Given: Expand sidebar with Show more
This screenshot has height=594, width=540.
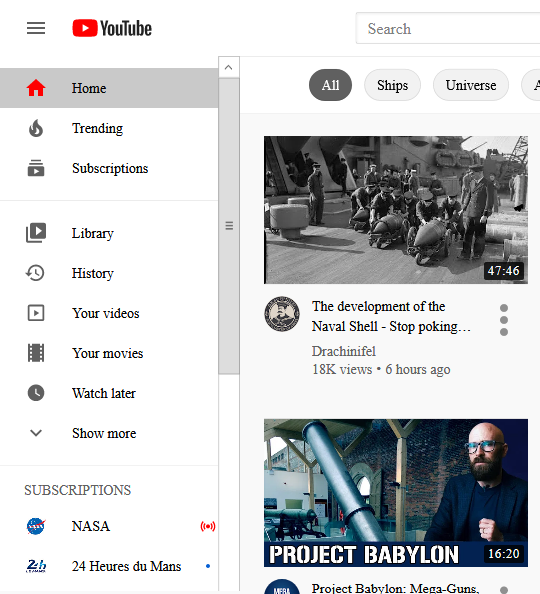Looking at the screenshot, I should click(x=109, y=433).
